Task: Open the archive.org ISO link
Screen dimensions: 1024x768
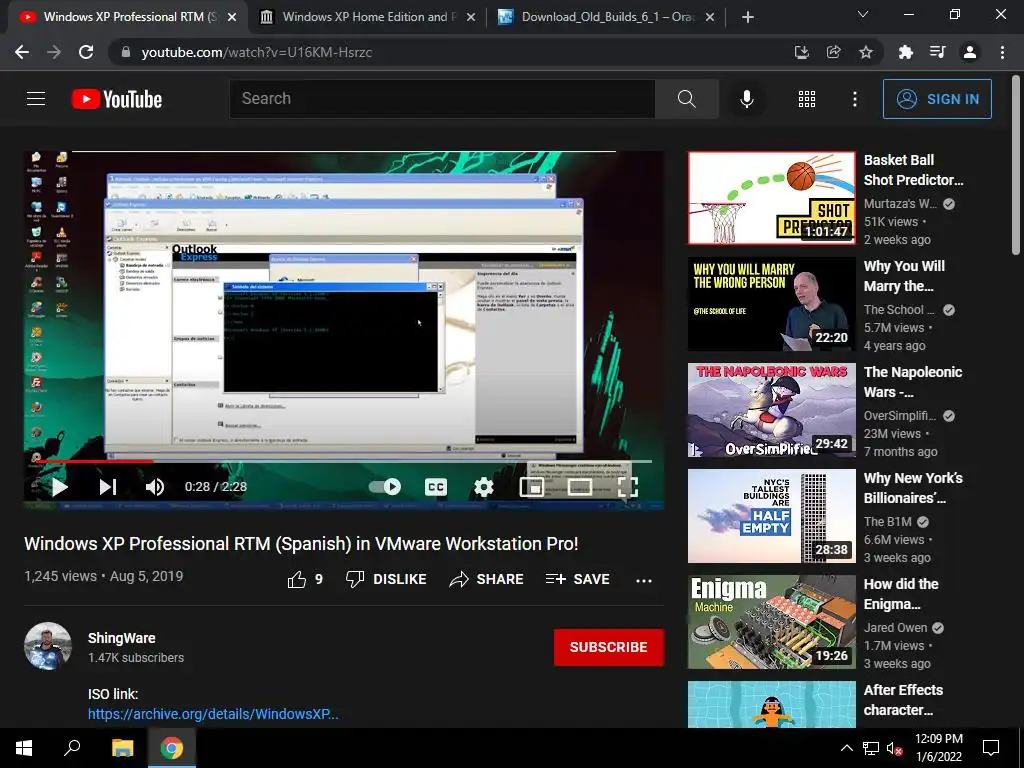Action: (213, 714)
